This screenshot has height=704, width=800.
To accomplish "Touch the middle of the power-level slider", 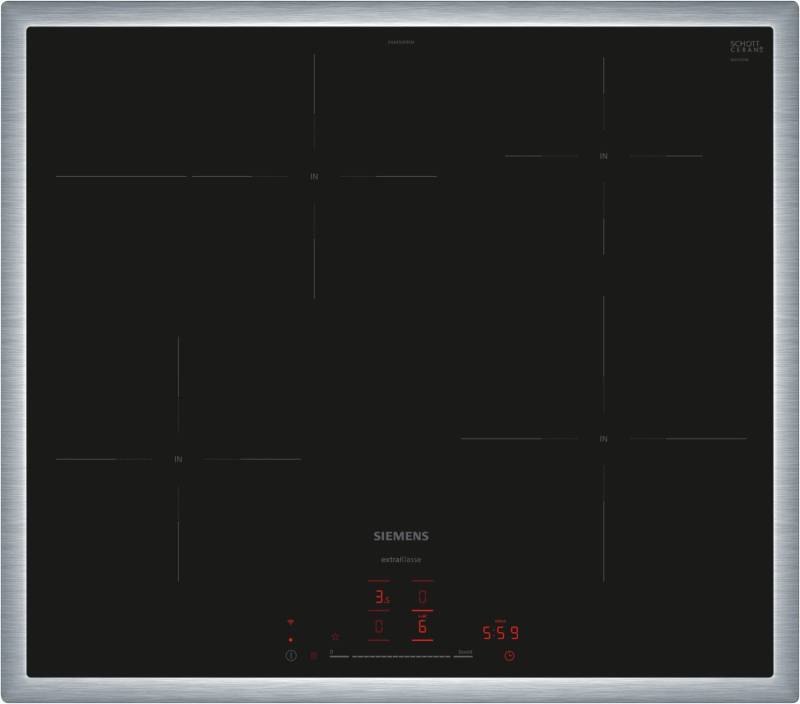I will tap(401, 656).
